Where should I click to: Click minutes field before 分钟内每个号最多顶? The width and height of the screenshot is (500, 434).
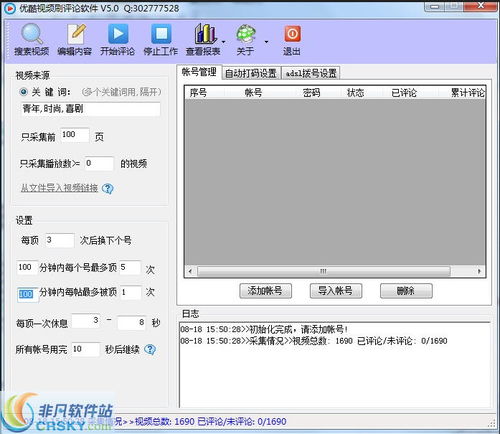click(x=27, y=268)
